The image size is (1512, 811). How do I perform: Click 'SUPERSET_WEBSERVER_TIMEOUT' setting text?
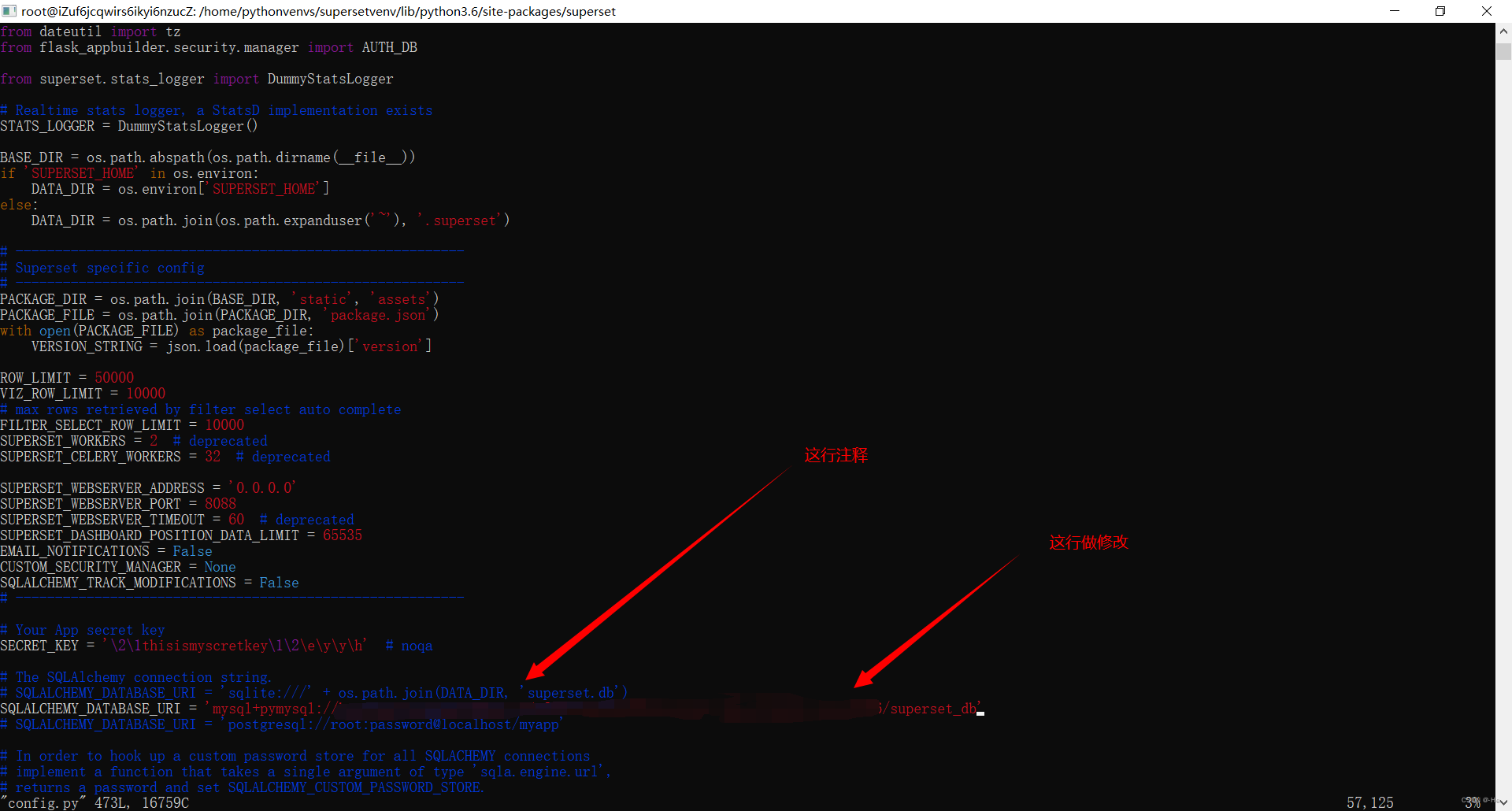pyautogui.click(x=102, y=520)
